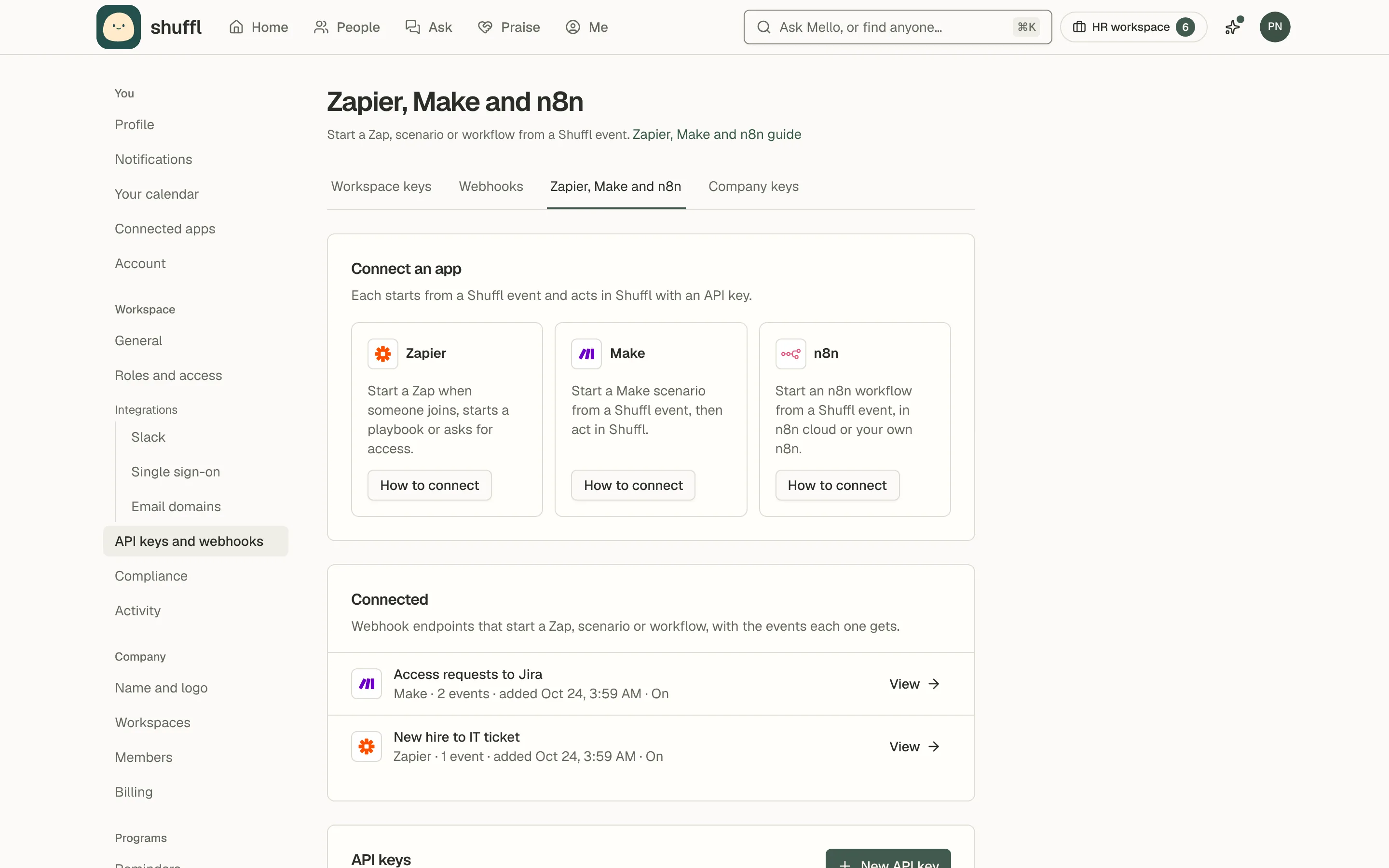The image size is (1389, 868).
Task: Open People in the top navigation
Action: point(347,27)
